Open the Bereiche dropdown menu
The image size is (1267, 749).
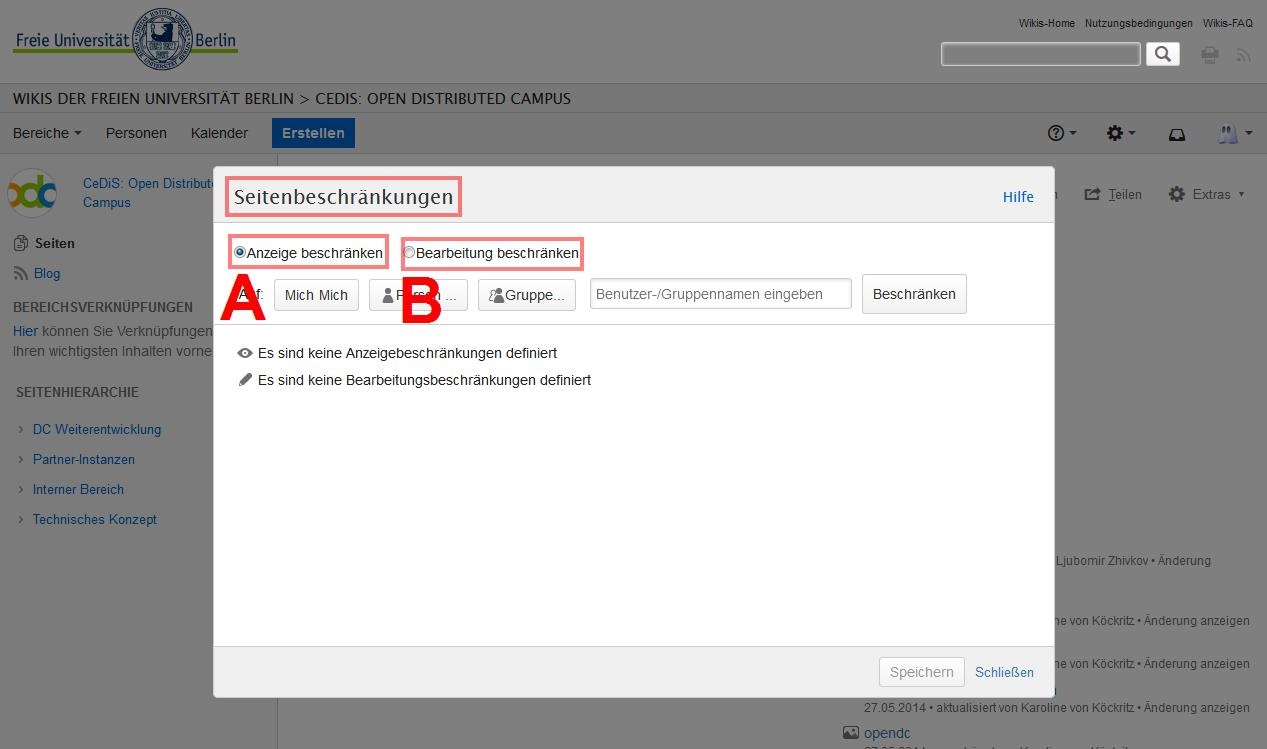pyautogui.click(x=47, y=133)
